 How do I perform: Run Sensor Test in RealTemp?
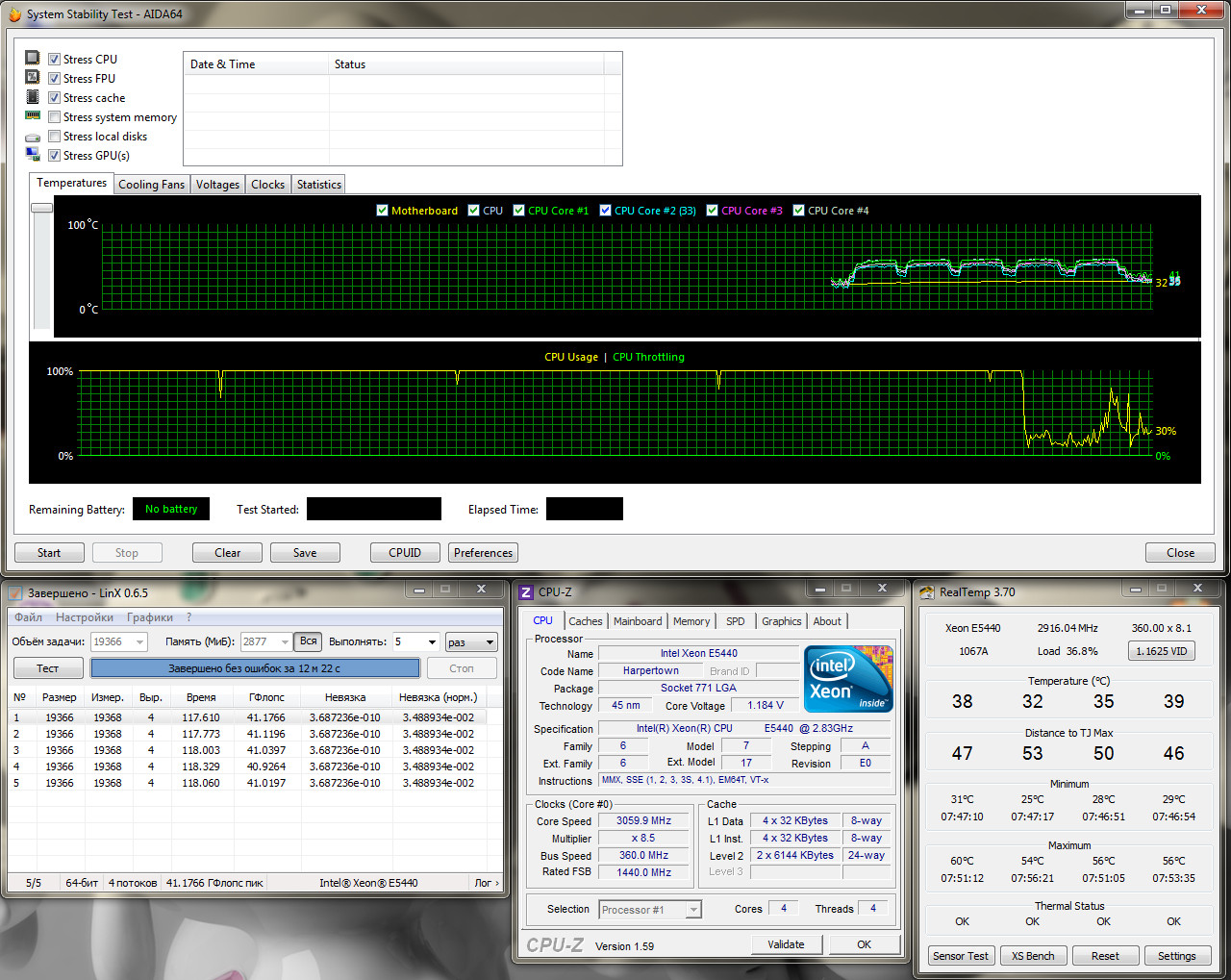[x=961, y=956]
